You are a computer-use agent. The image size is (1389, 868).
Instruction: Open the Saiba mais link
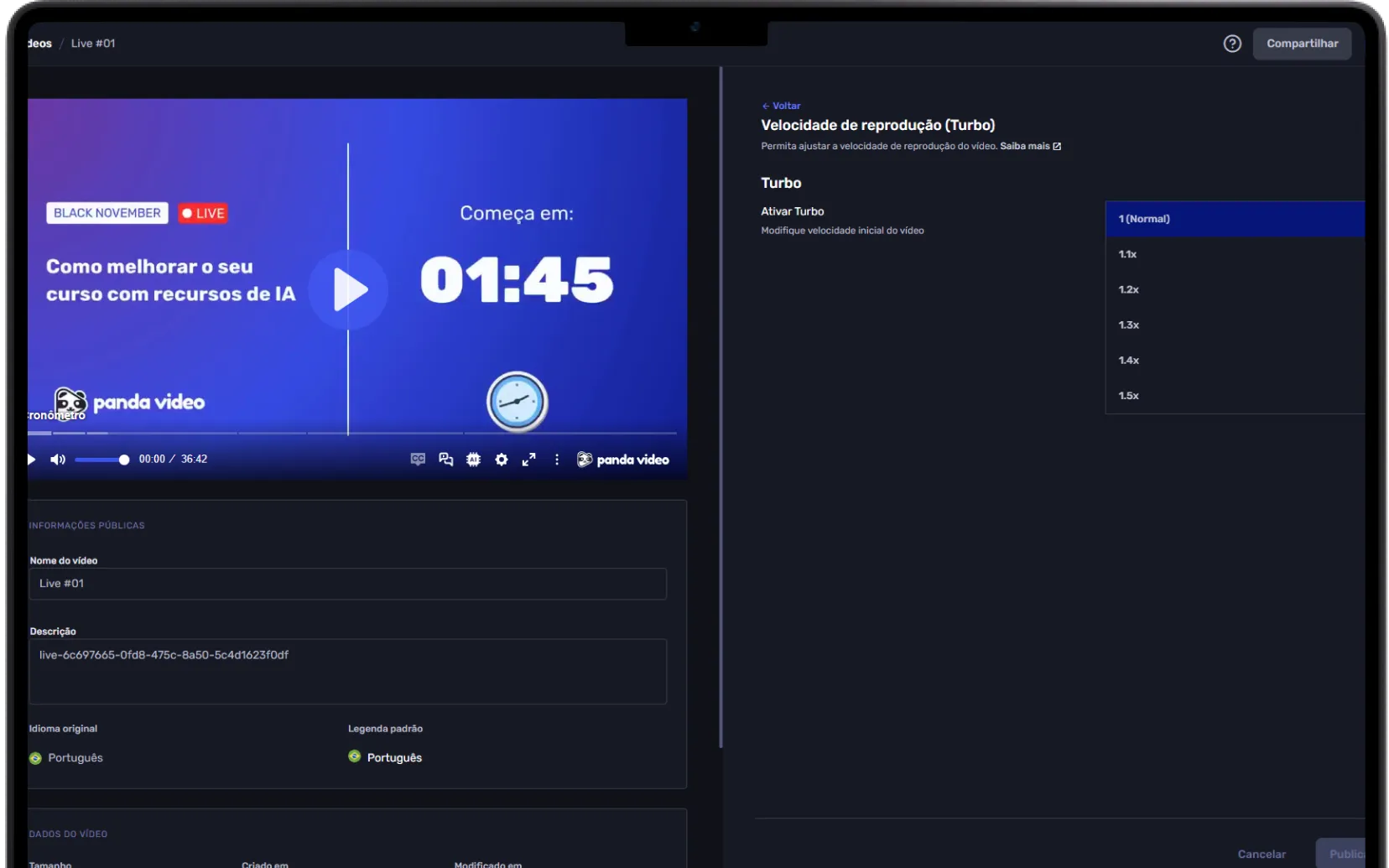[1030, 146]
